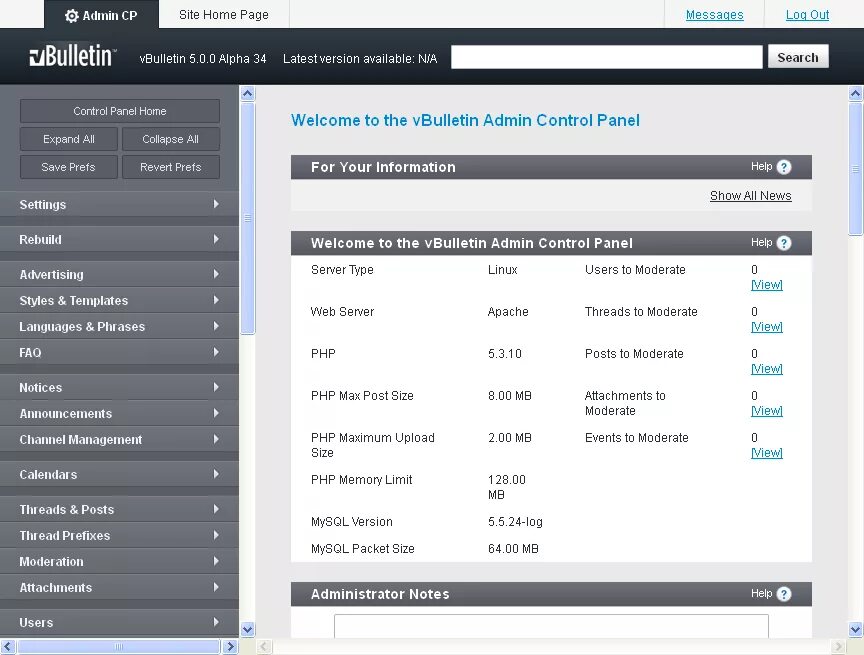Click main content scroll down arrow
The image size is (864, 655).
pyautogui.click(x=855, y=629)
